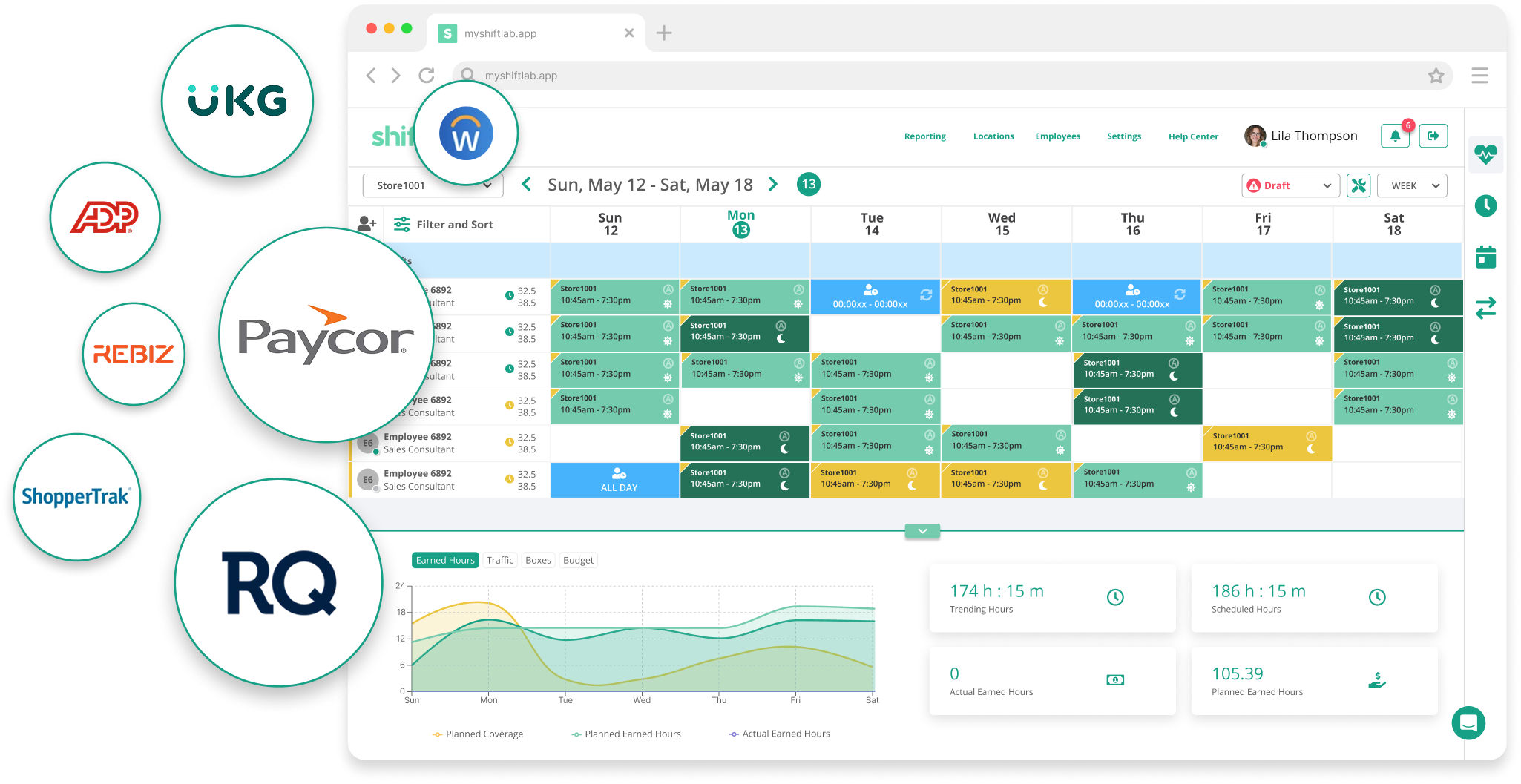Click the notification bell icon

(1395, 136)
